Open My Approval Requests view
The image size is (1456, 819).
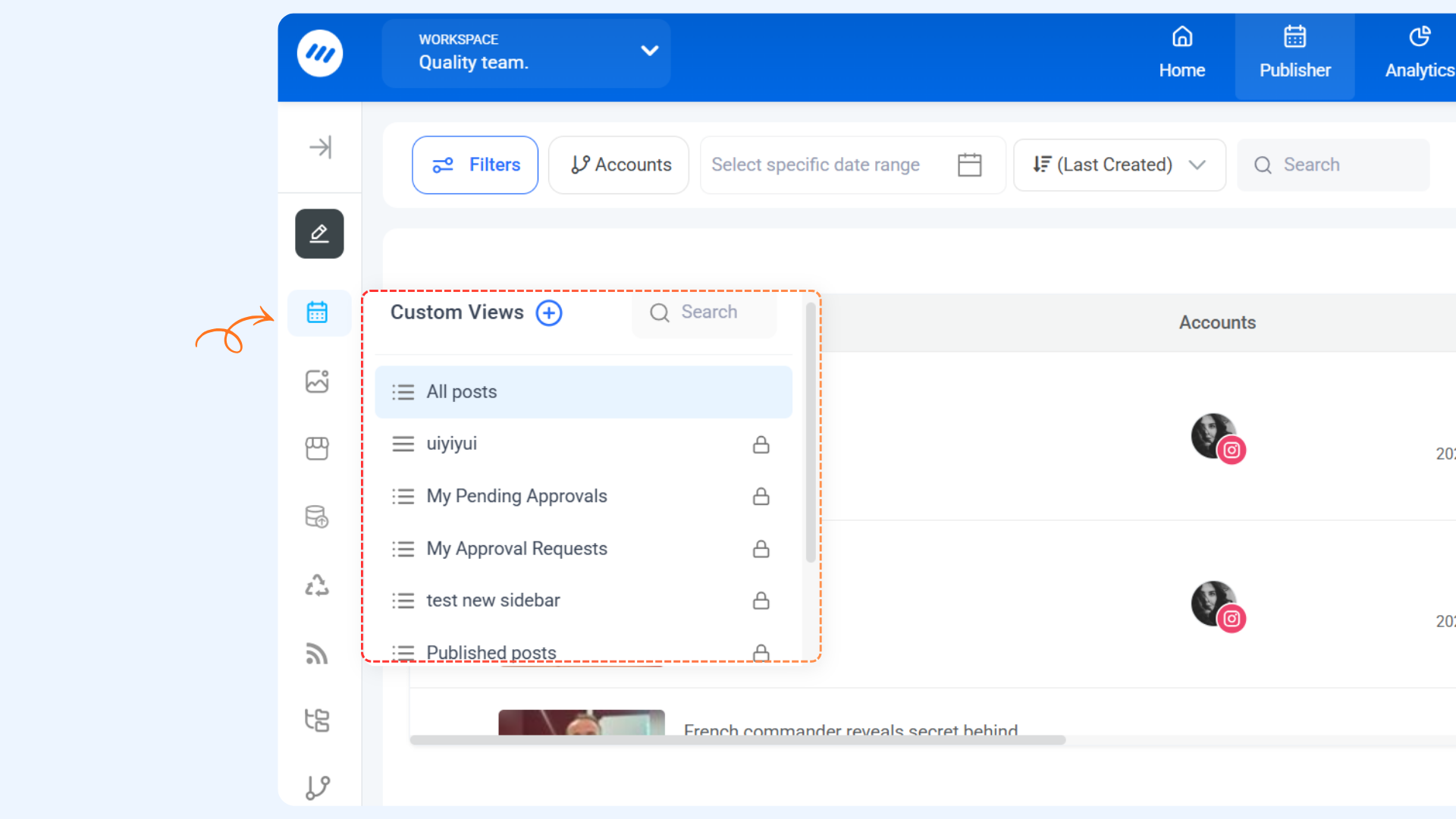coord(516,548)
